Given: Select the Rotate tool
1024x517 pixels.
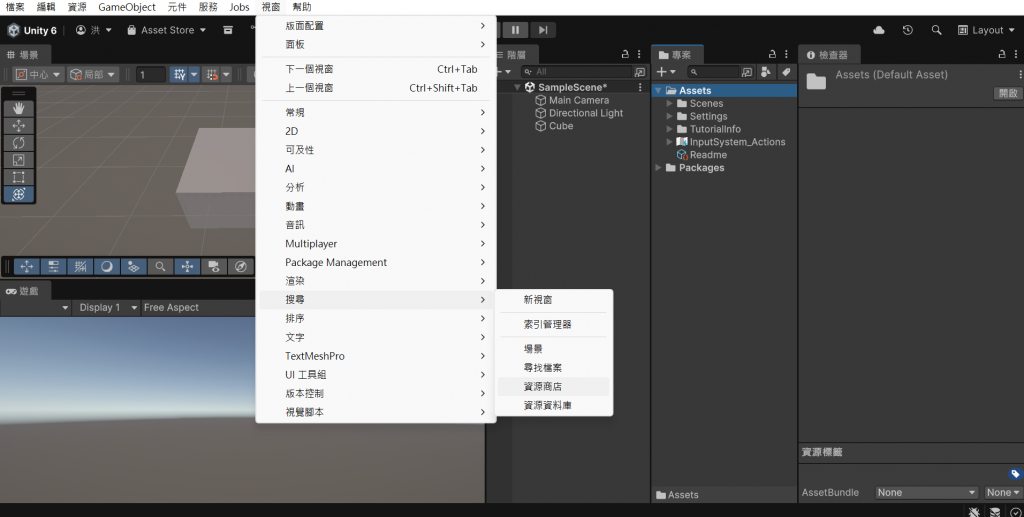Looking at the screenshot, I should click(x=18, y=142).
